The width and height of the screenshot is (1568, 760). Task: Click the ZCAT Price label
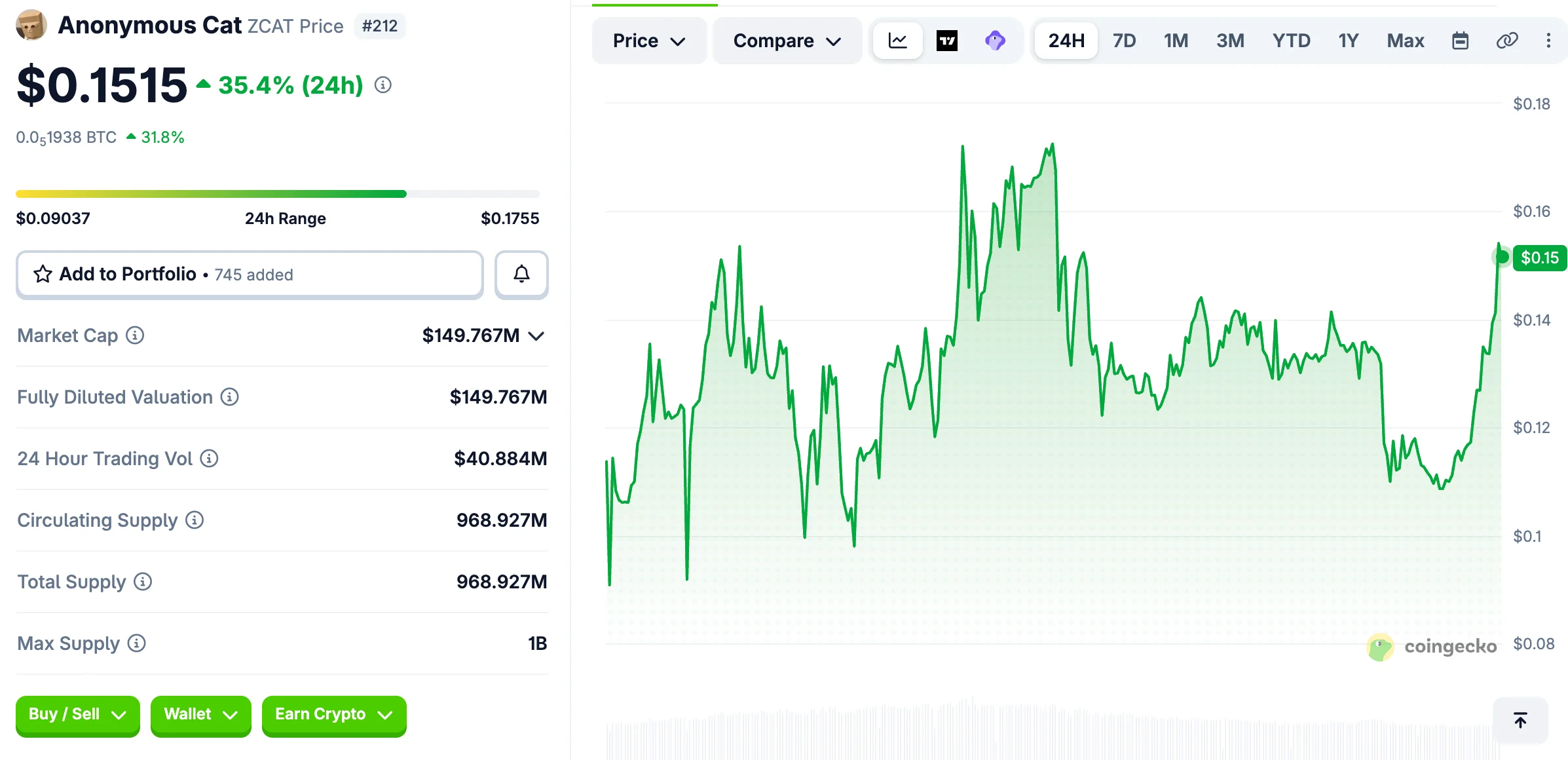pos(295,26)
